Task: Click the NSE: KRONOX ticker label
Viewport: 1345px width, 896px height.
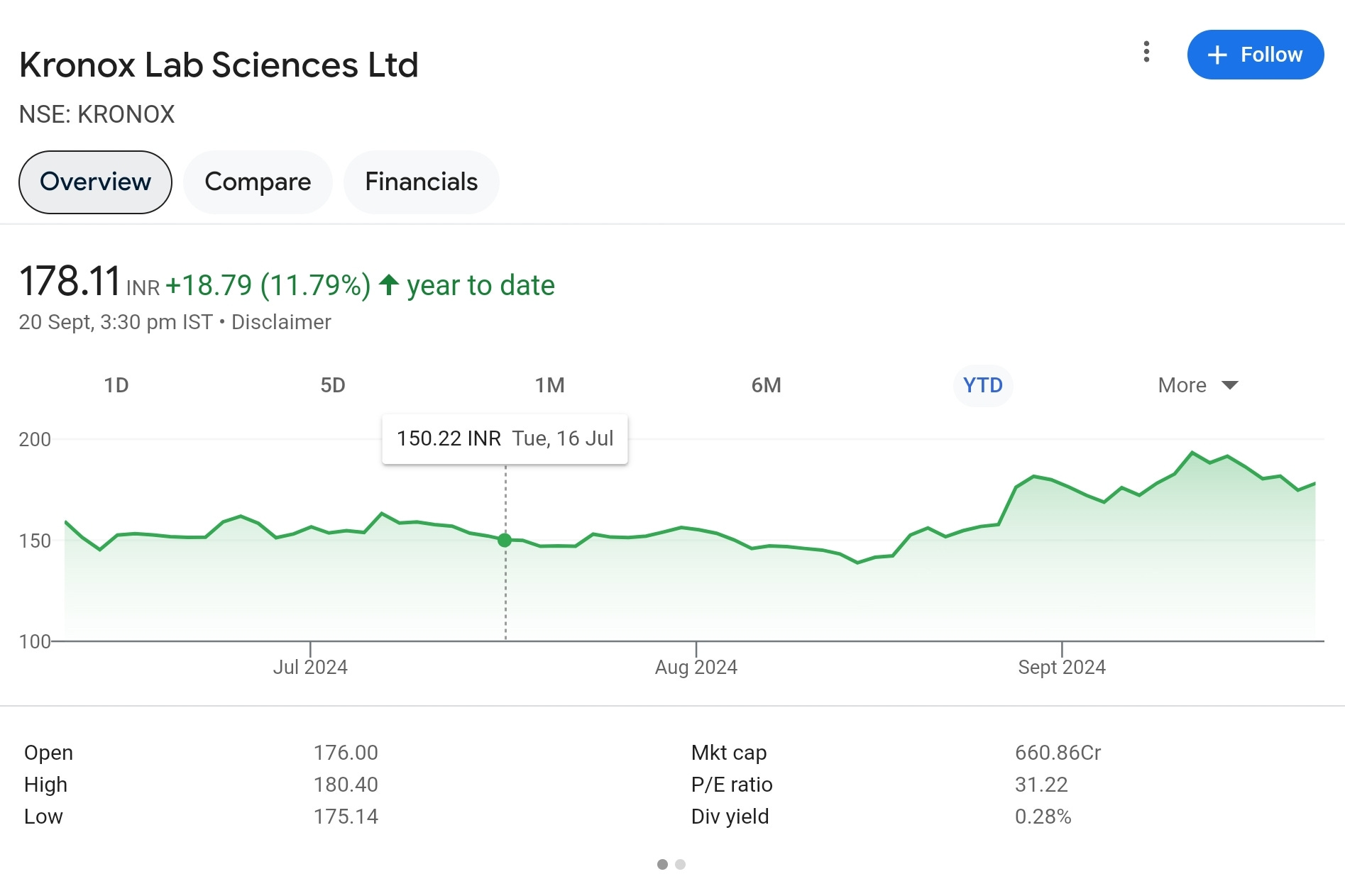Action: pyautogui.click(x=97, y=114)
